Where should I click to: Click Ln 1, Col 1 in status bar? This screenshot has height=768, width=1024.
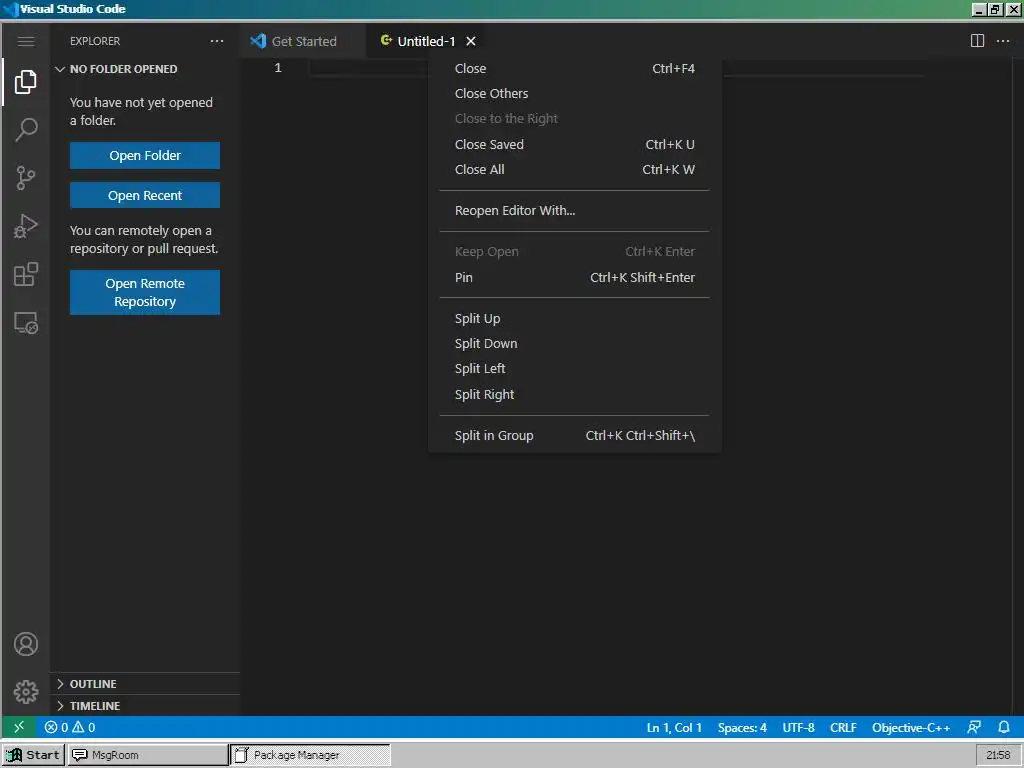click(674, 728)
